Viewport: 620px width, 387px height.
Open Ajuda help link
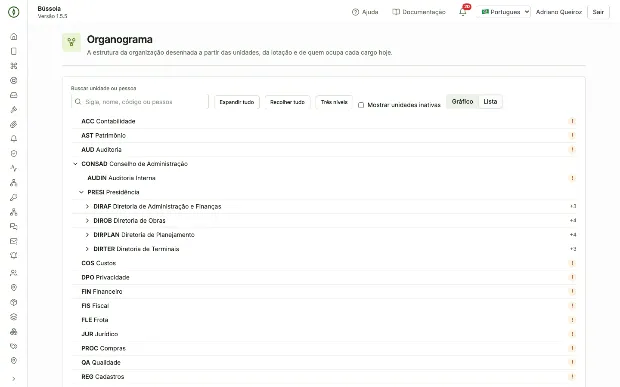coord(365,12)
